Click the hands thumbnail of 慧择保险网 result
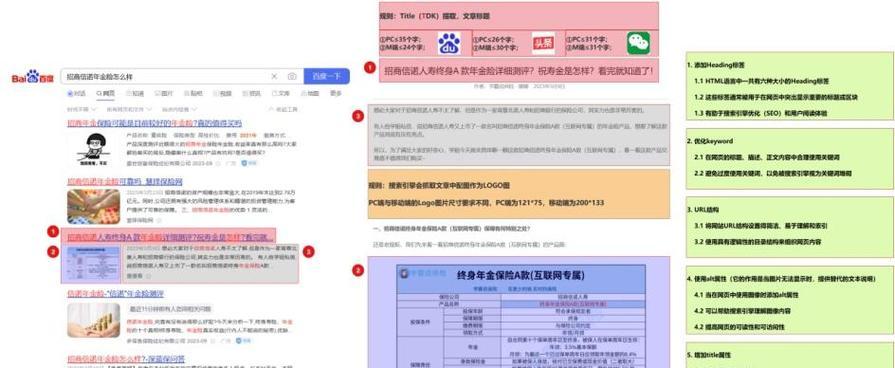 (x=93, y=207)
